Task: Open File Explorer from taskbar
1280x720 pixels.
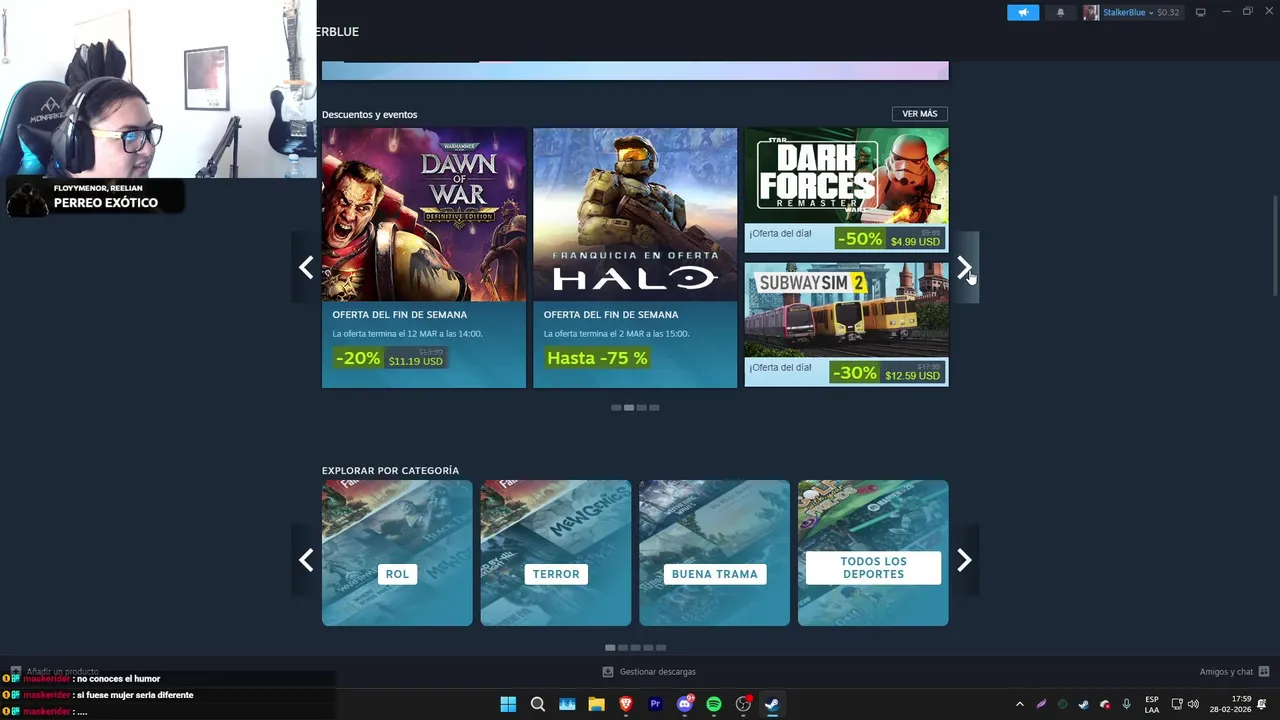Action: [x=597, y=704]
